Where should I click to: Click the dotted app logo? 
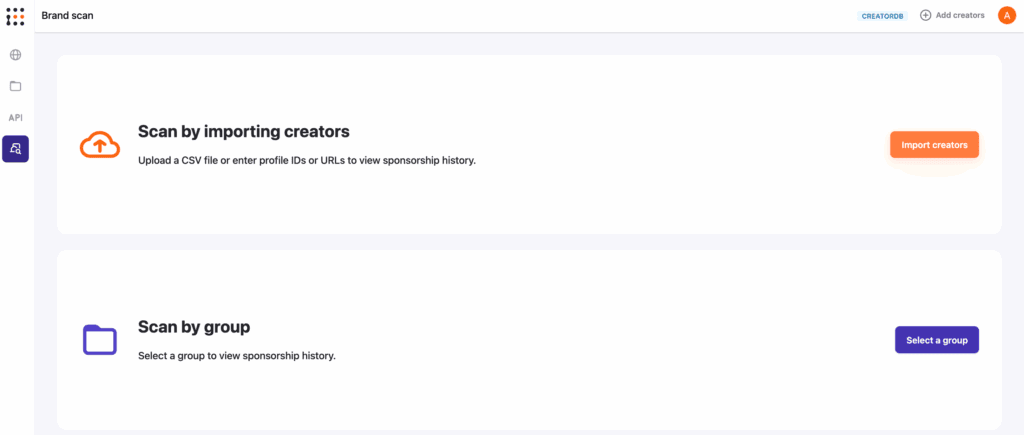(x=15, y=16)
